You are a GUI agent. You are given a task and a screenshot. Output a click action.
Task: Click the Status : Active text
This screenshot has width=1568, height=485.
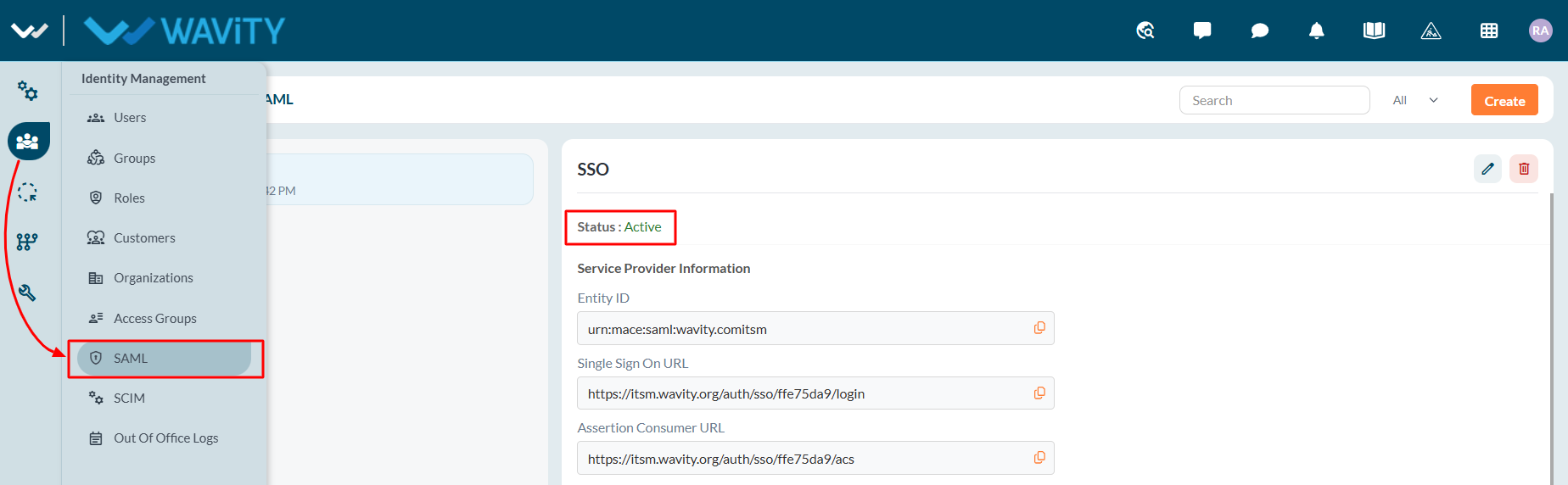(619, 227)
